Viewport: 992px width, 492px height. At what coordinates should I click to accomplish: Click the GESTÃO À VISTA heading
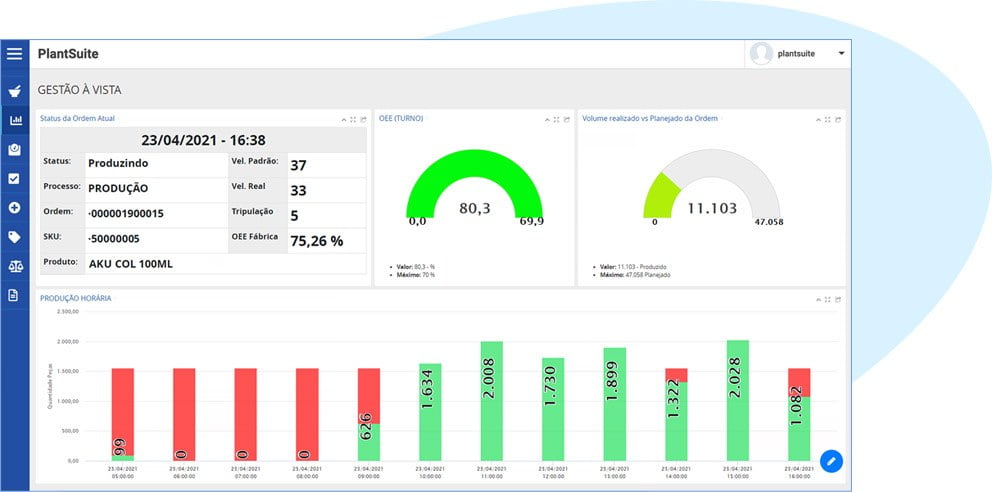click(79, 90)
